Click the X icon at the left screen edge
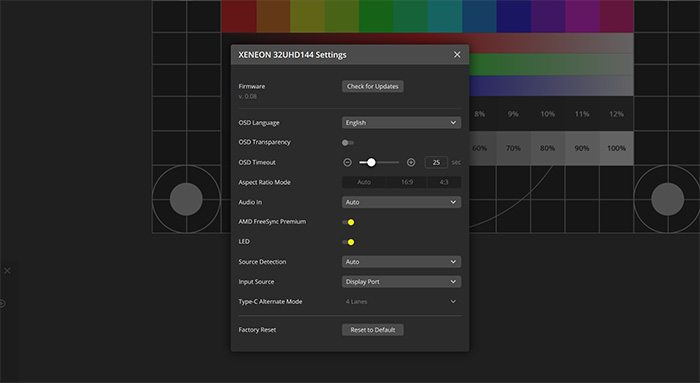The height and width of the screenshot is (383, 700). (x=7, y=271)
